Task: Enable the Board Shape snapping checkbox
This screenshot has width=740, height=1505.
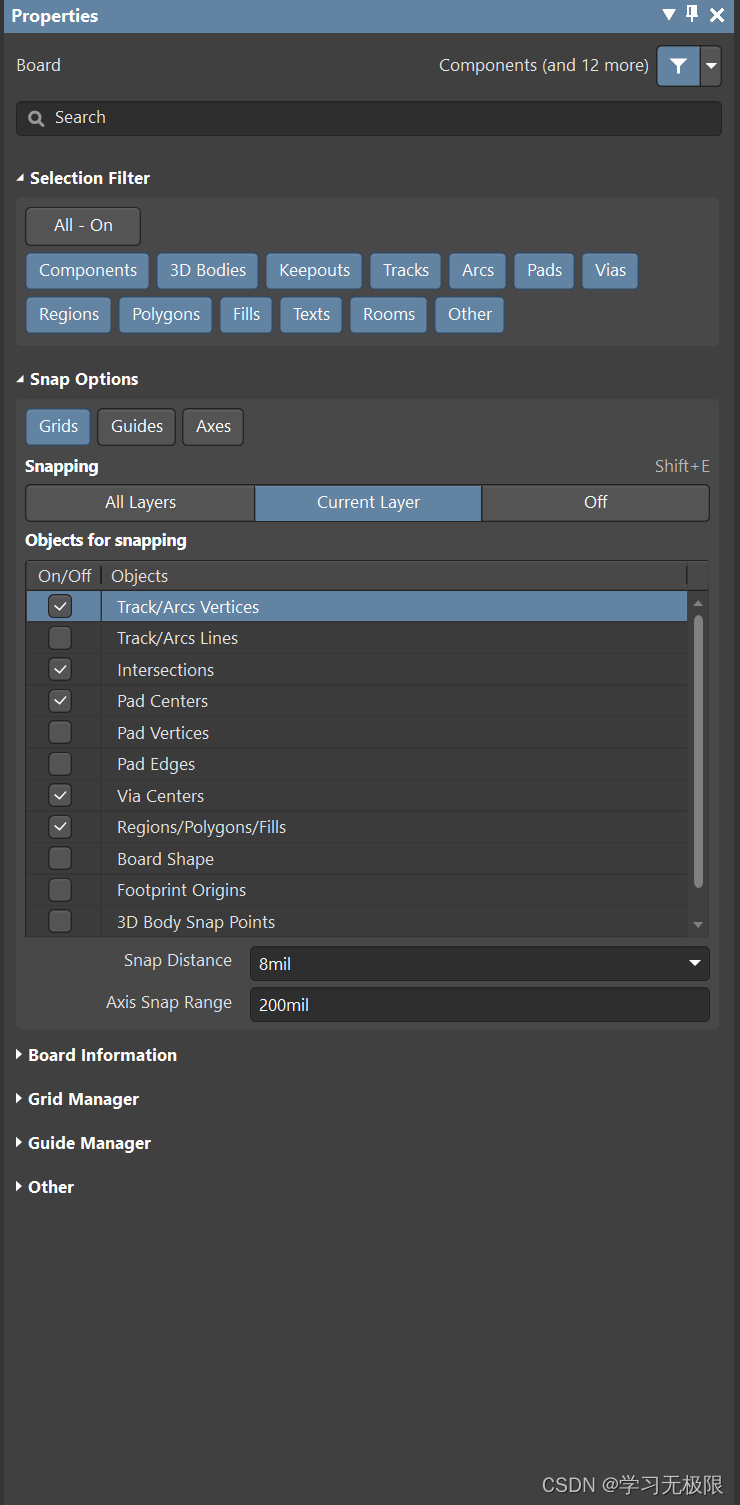Action: (x=60, y=859)
